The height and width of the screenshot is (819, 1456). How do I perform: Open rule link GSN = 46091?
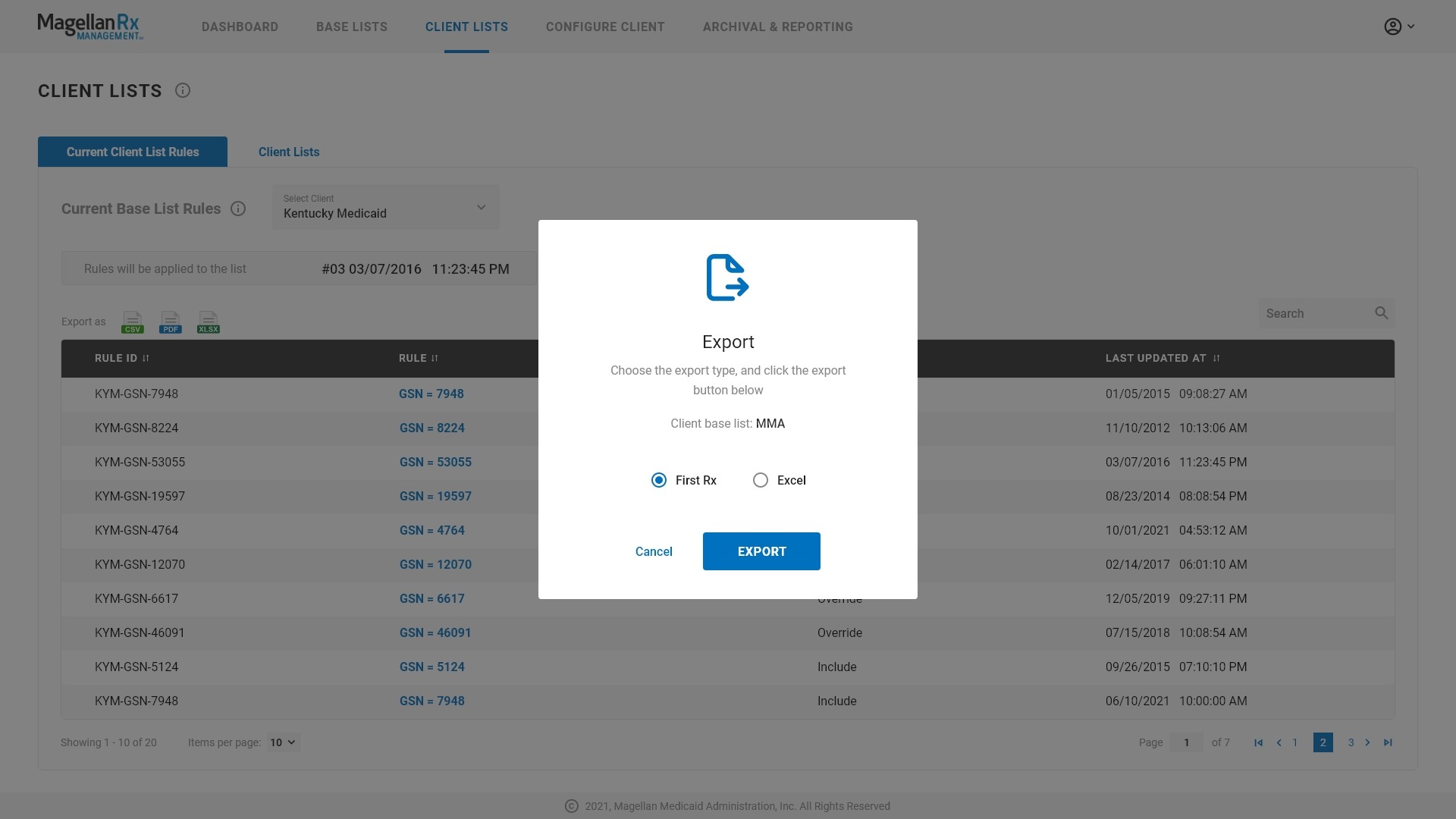tap(435, 633)
